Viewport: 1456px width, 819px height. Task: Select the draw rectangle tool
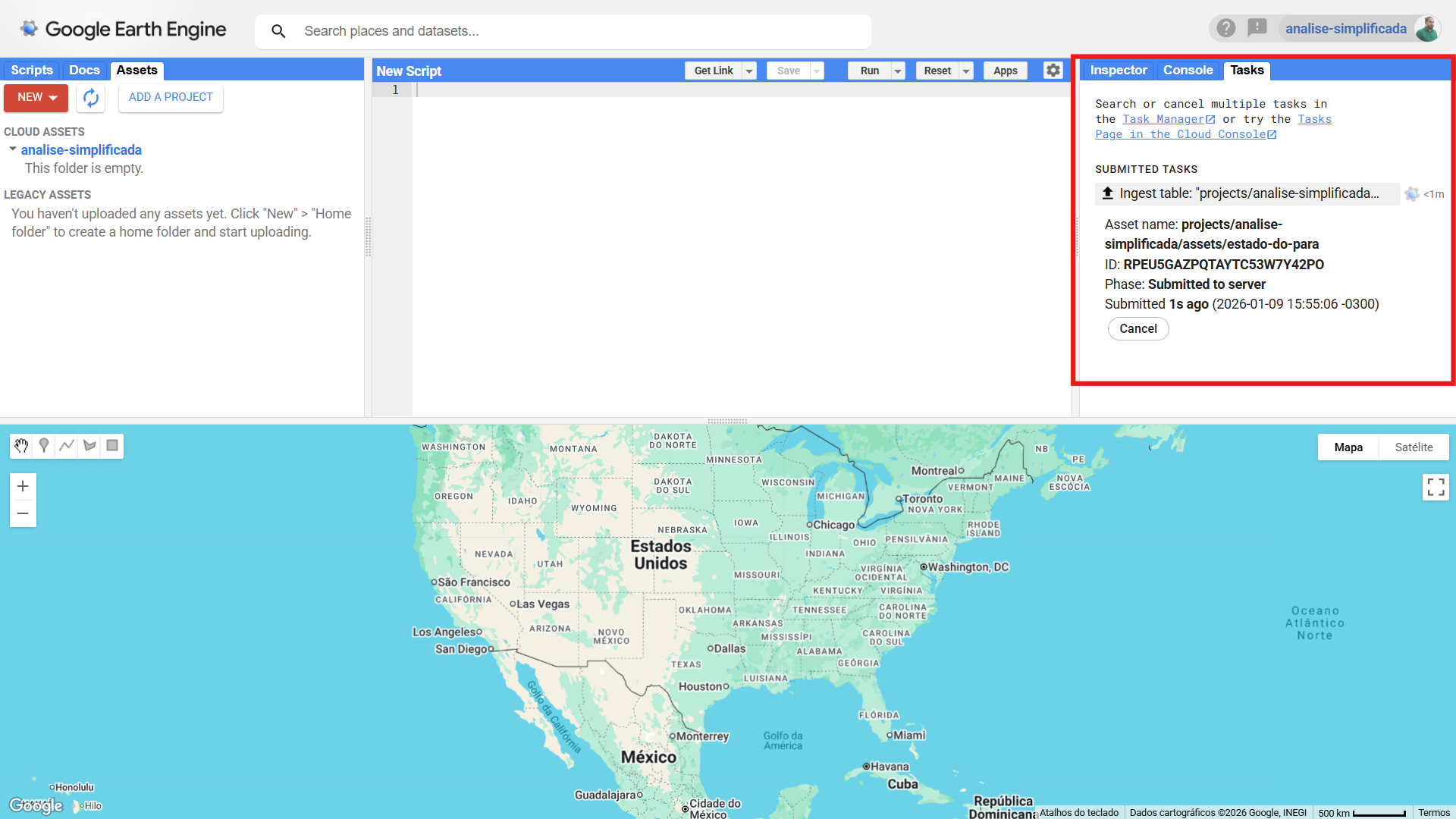[x=112, y=446]
